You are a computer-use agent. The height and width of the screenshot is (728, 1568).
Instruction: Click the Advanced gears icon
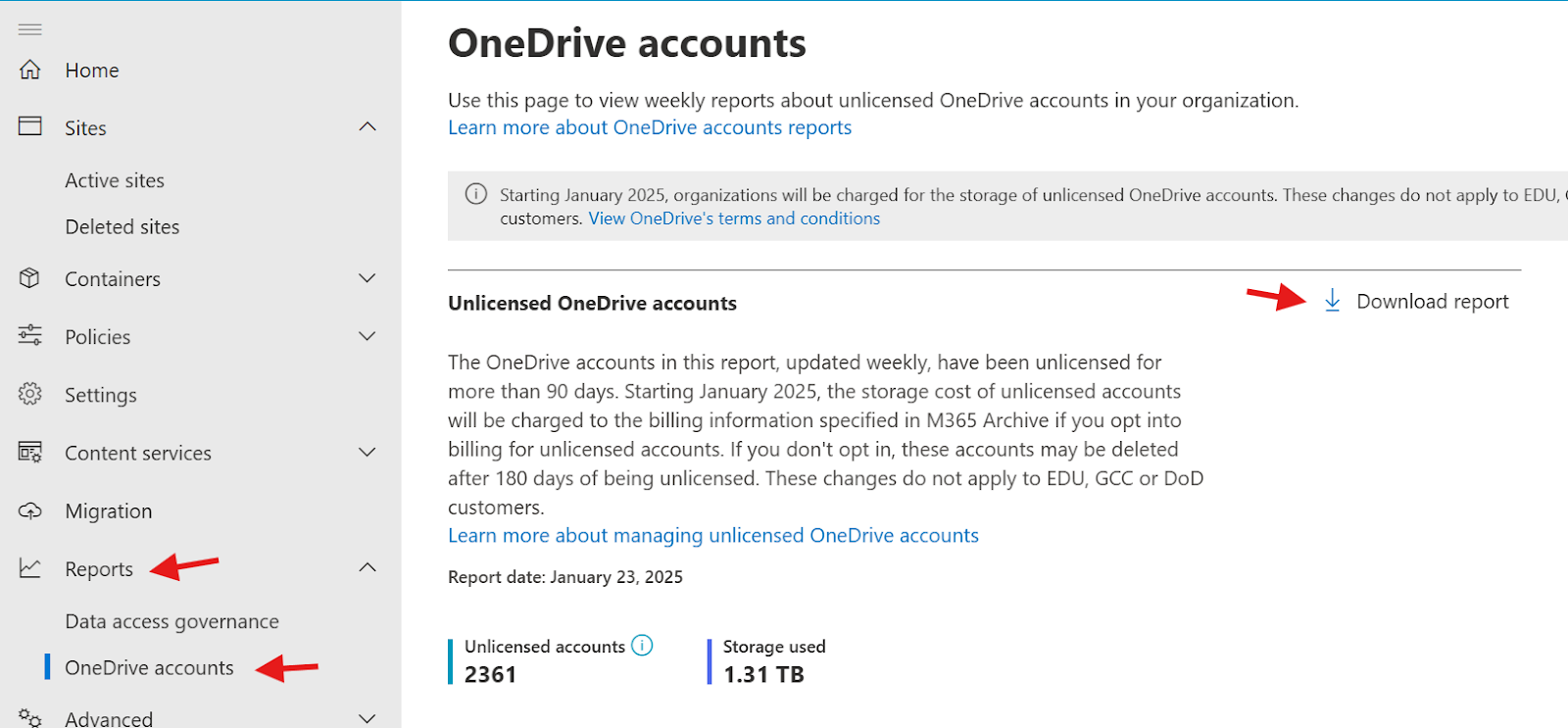pos(30,717)
